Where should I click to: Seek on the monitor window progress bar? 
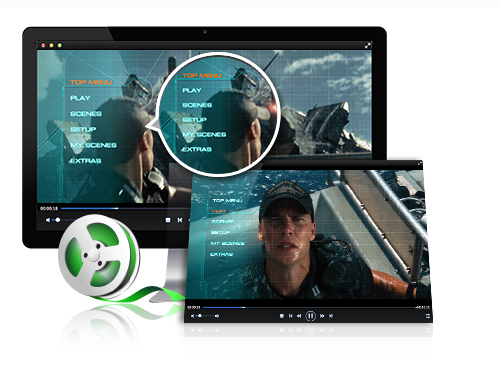(x=126, y=208)
